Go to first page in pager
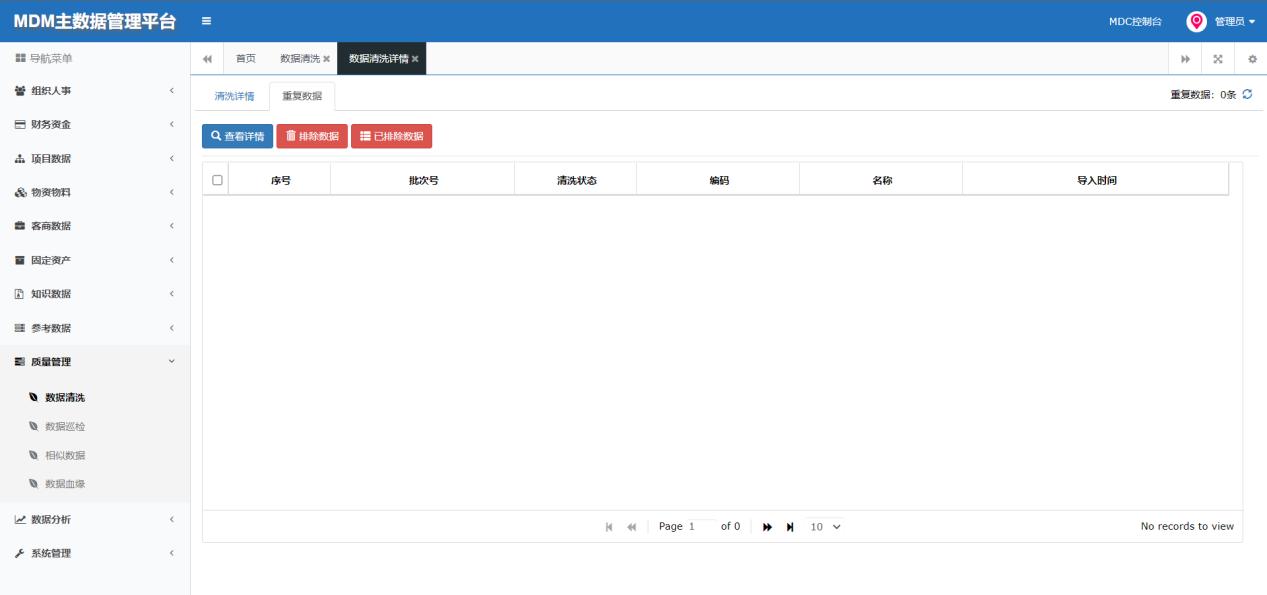1267x595 pixels. (x=610, y=527)
